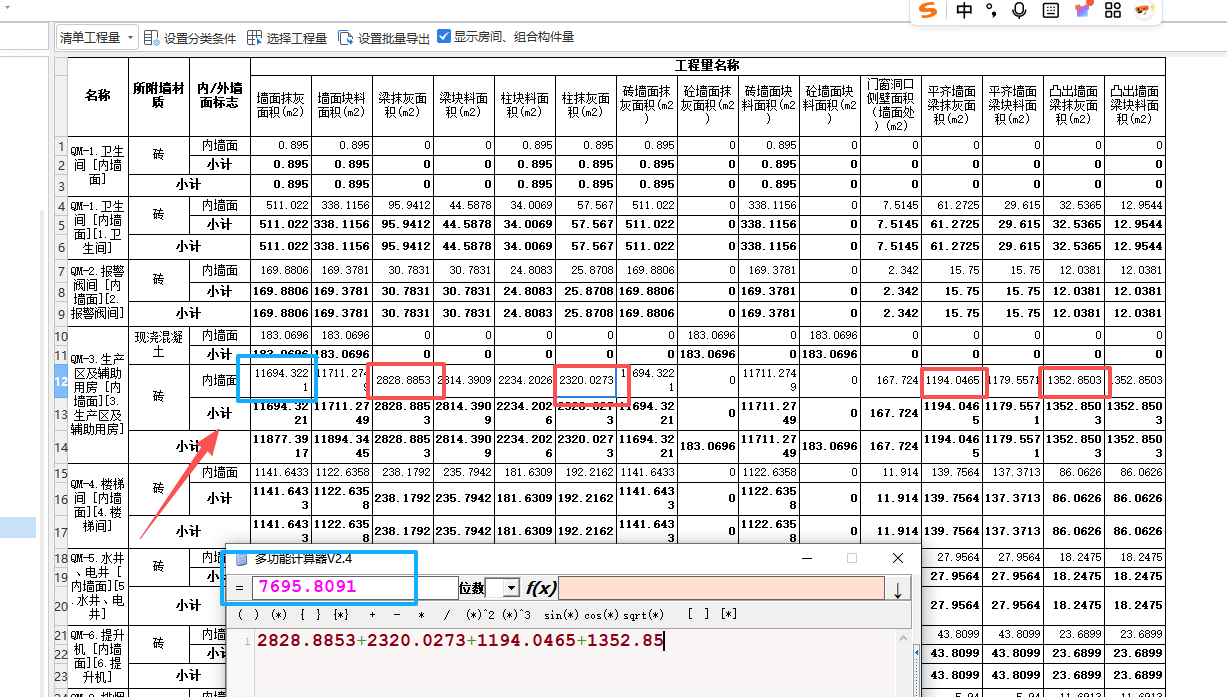Open 设置批量导出 batch export settings
This screenshot has height=697, width=1227.
(x=343, y=37)
